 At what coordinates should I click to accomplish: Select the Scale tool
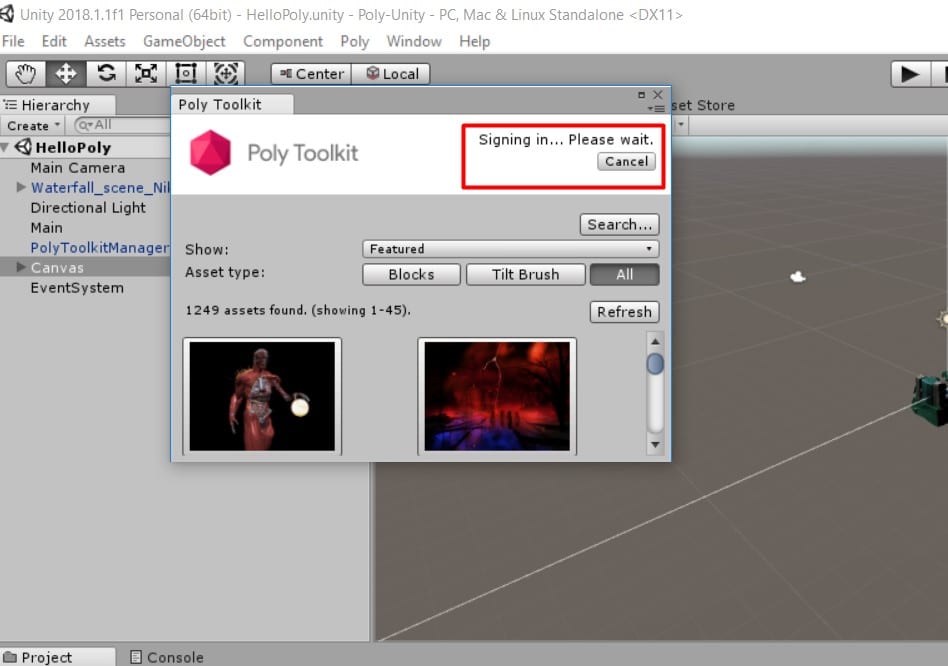click(x=146, y=74)
